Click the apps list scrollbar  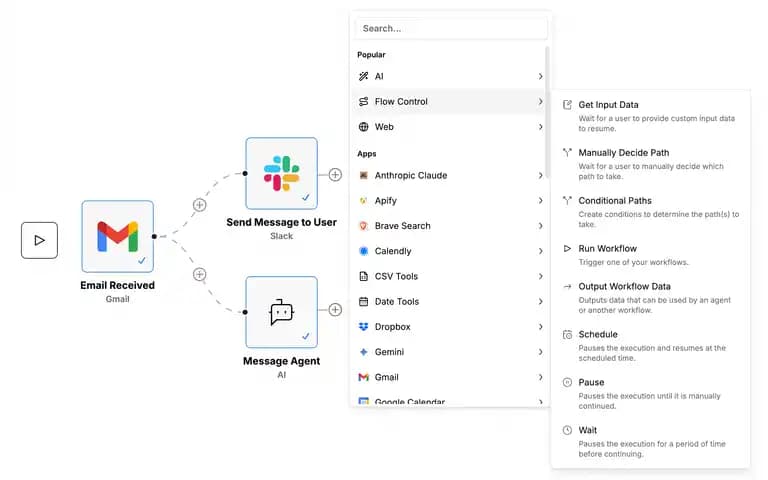(547, 113)
